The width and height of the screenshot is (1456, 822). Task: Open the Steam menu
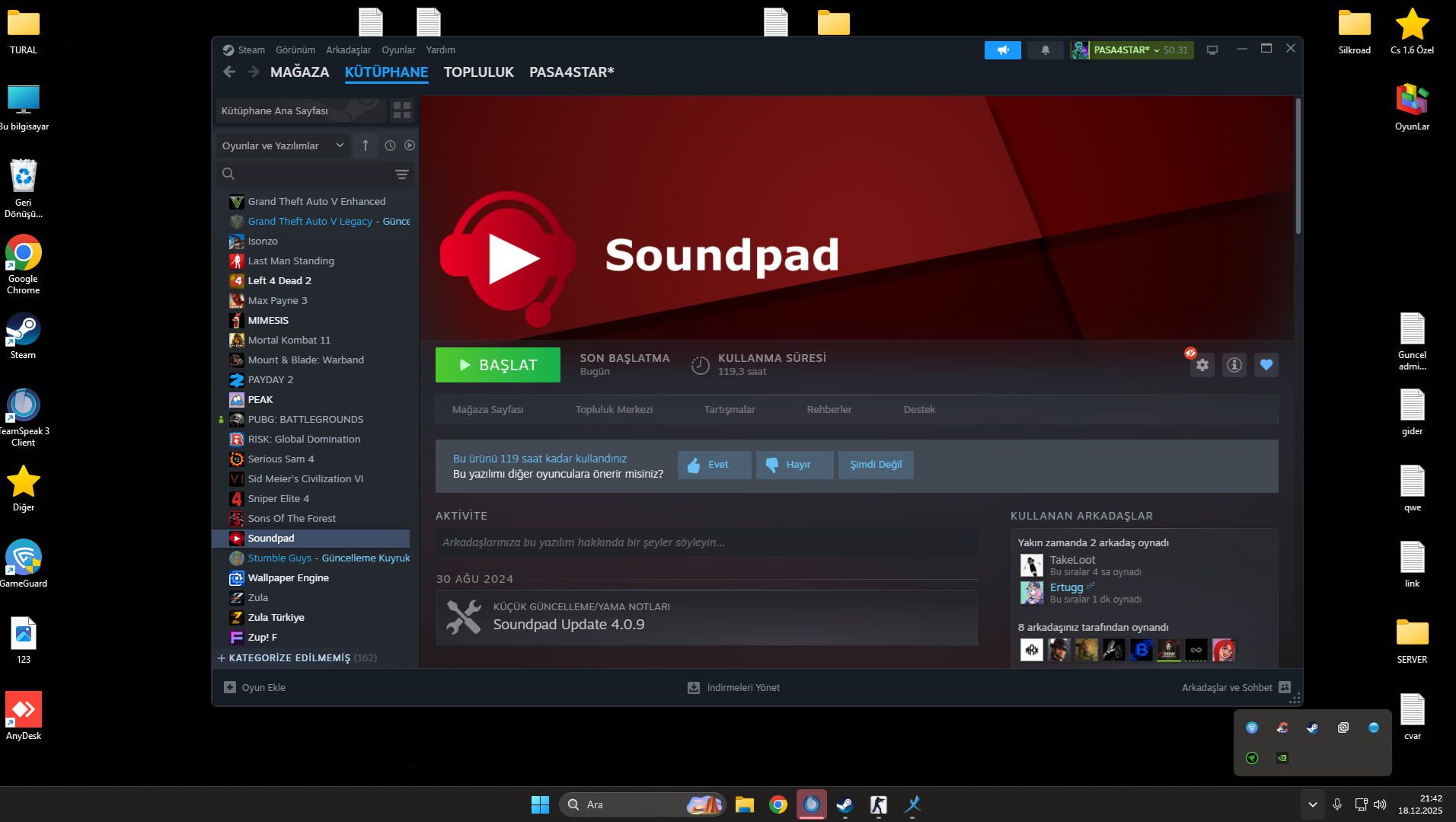251,50
